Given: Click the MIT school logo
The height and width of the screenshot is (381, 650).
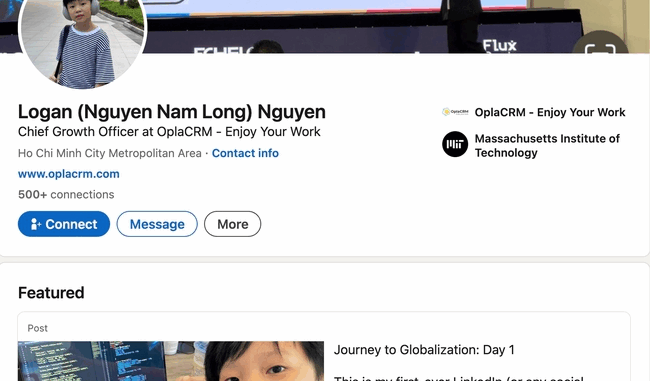Looking at the screenshot, I should [x=455, y=144].
